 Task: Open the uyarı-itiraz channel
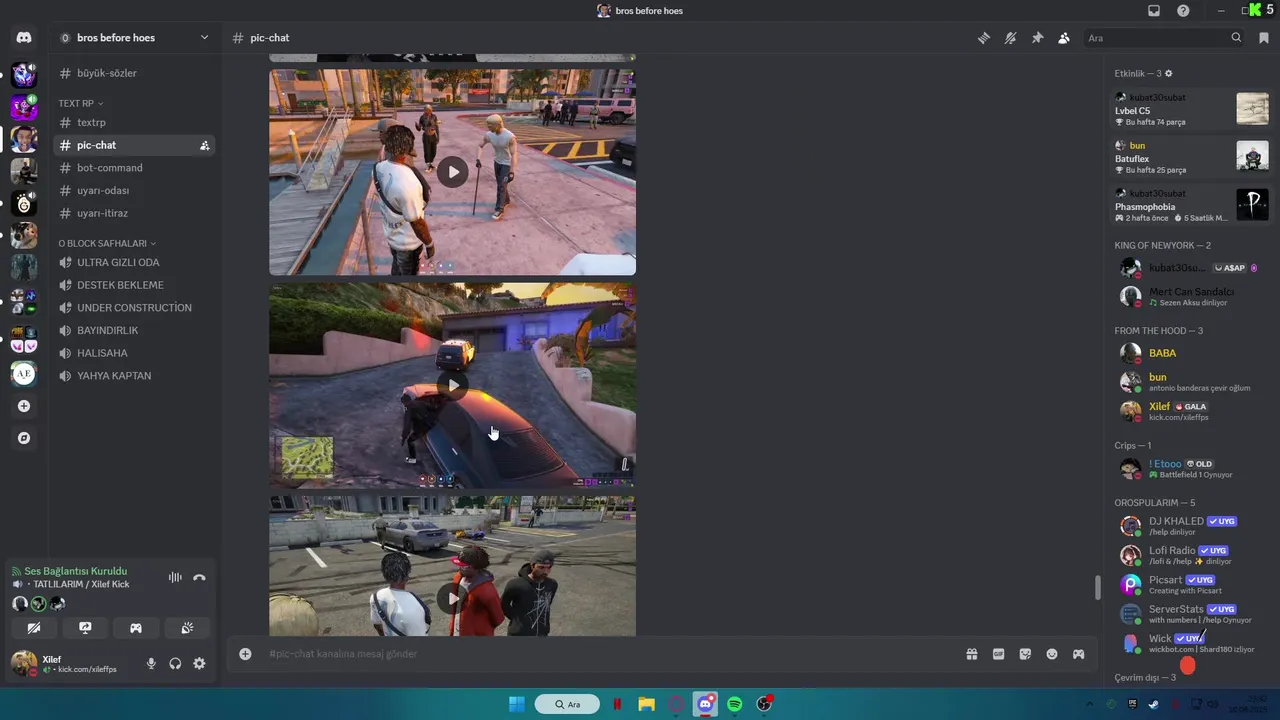pyautogui.click(x=134, y=213)
